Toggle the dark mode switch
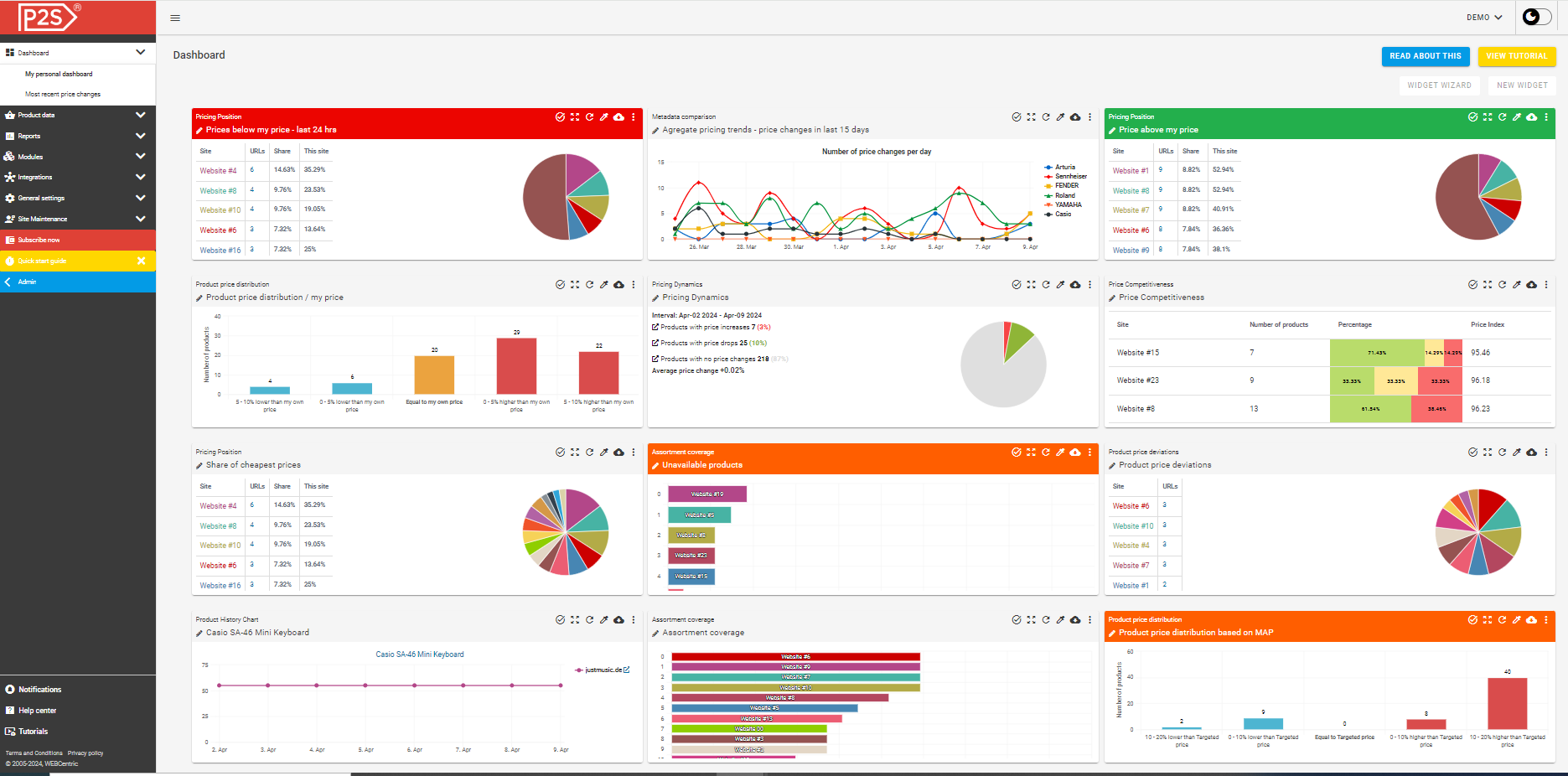The height and width of the screenshot is (776, 1568). point(1536,18)
